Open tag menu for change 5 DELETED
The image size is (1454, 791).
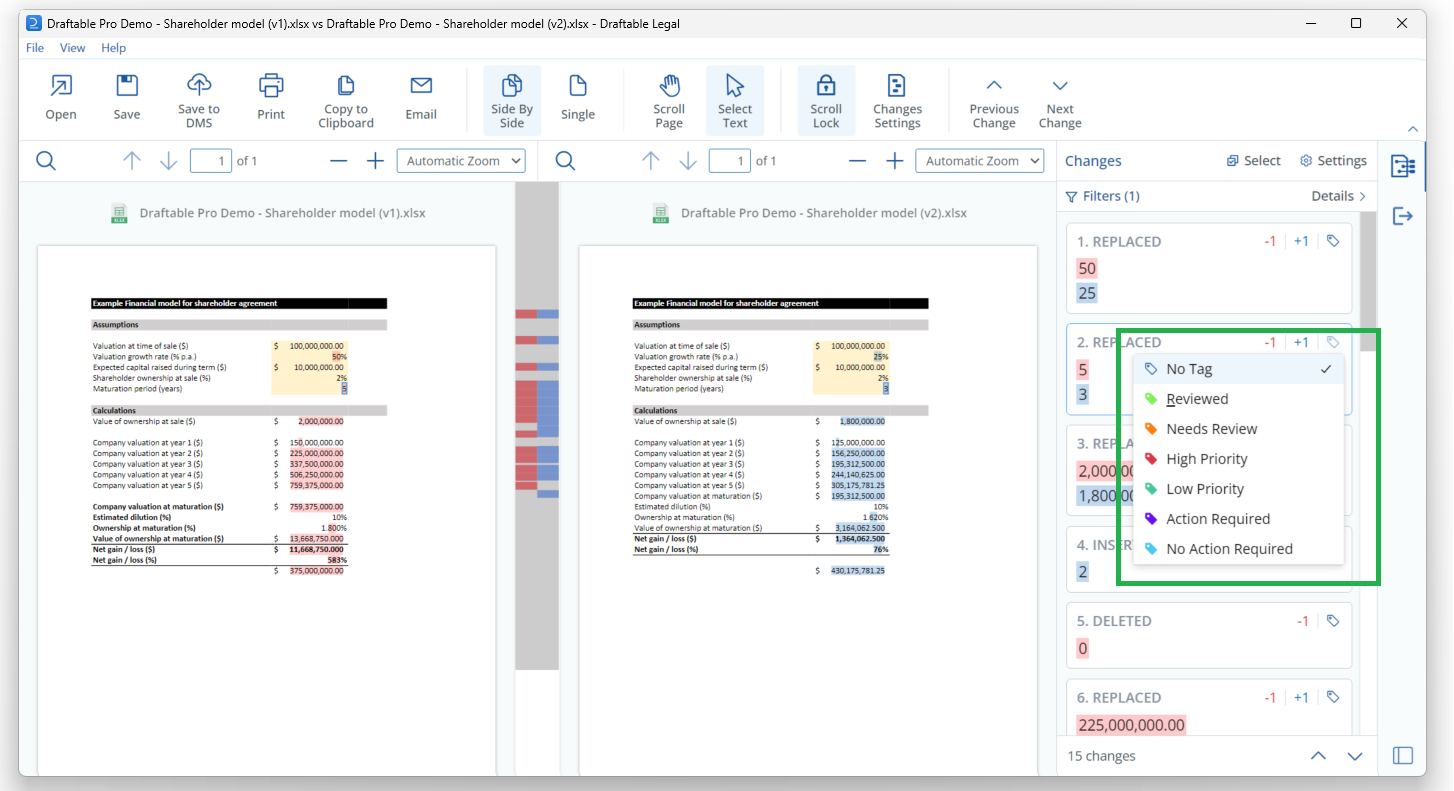1333,621
